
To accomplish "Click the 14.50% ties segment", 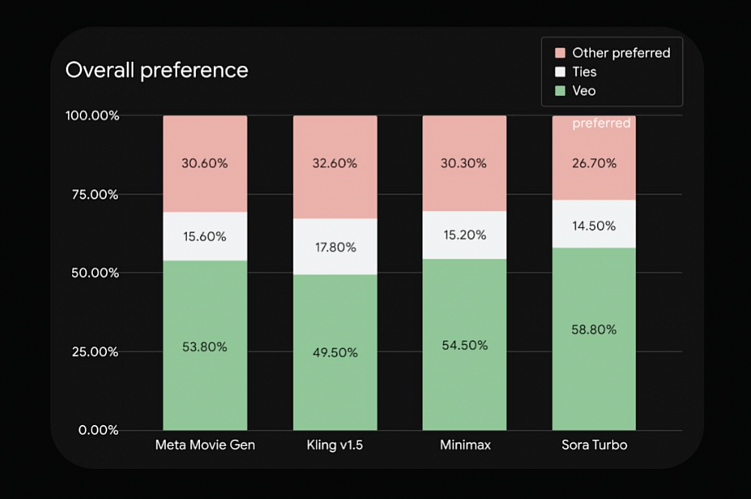I will [x=594, y=224].
